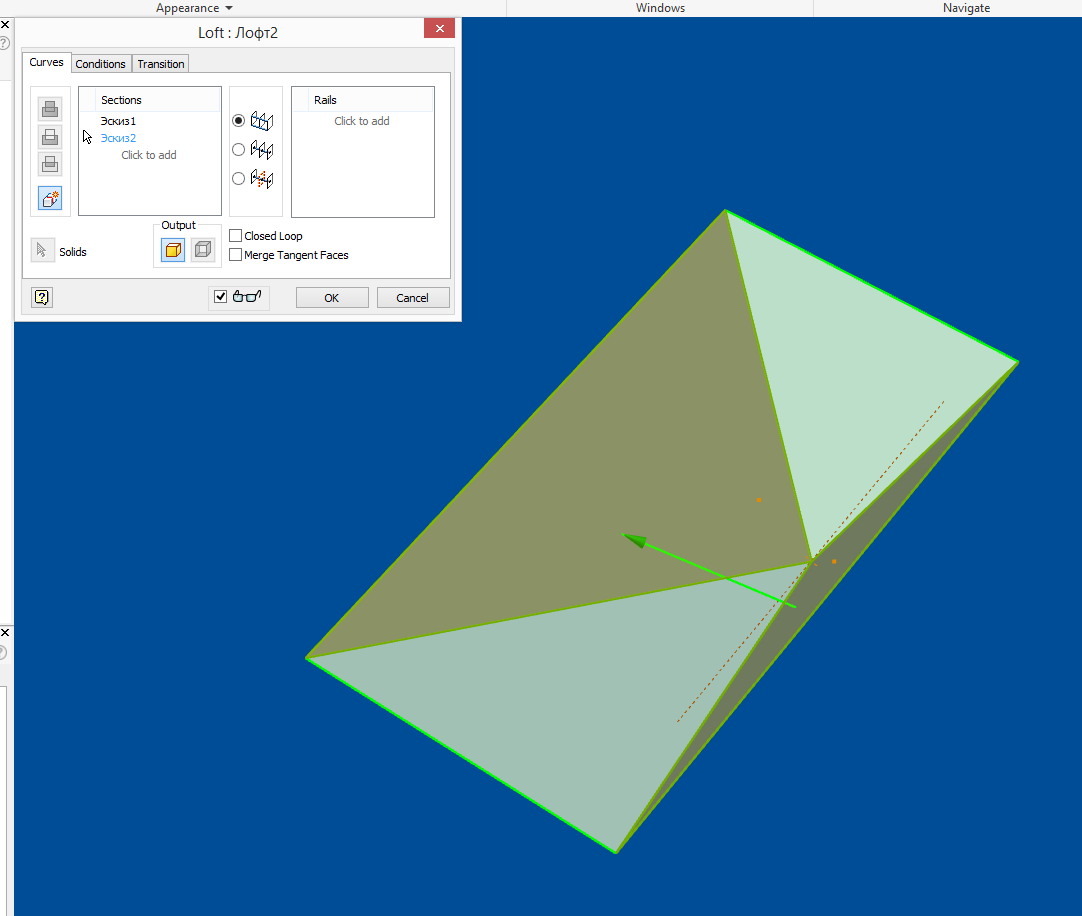Cancel the Loft dialog
The width and height of the screenshot is (1082, 916).
tap(413, 297)
